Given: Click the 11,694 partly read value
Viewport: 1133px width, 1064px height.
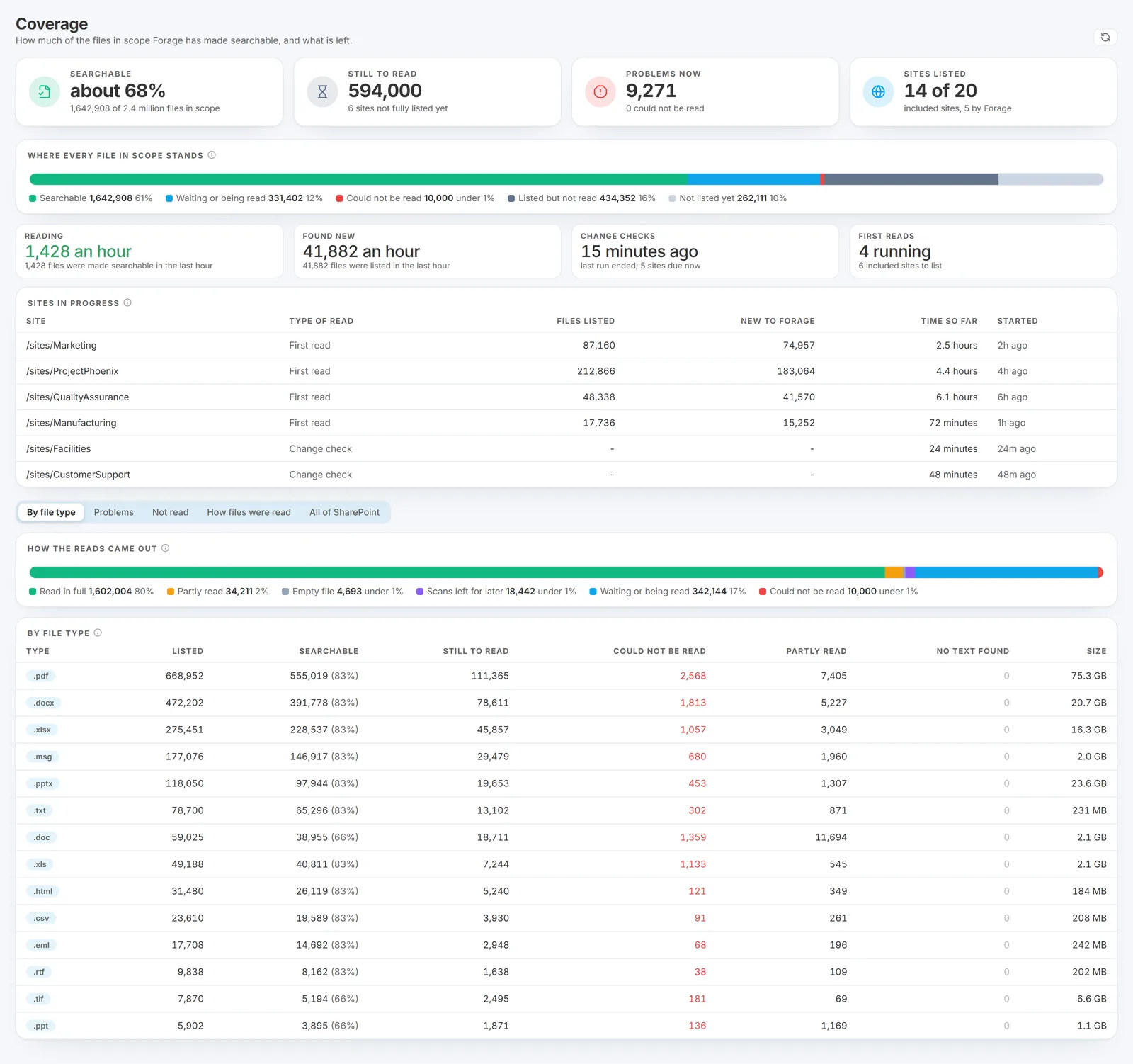Looking at the screenshot, I should tap(831, 837).
